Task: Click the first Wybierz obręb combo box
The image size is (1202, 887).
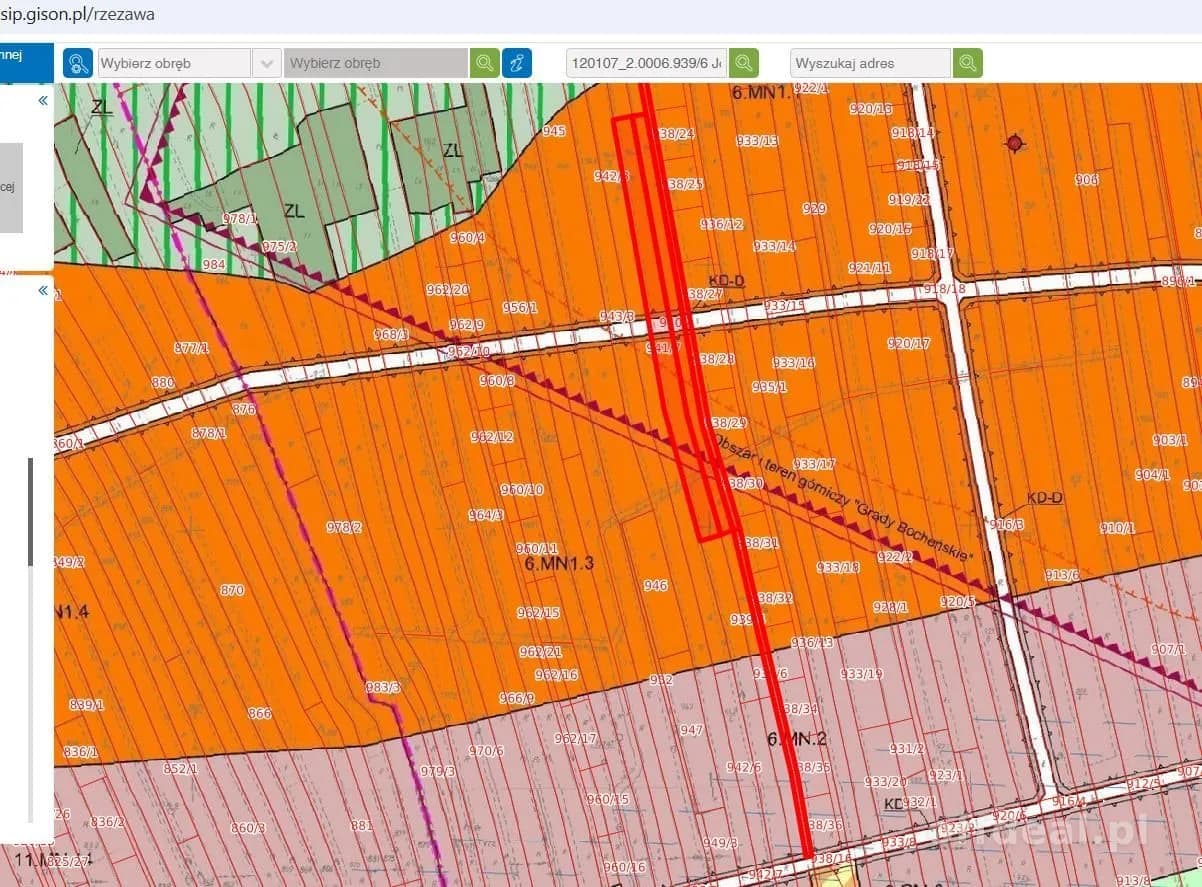Action: click(175, 63)
